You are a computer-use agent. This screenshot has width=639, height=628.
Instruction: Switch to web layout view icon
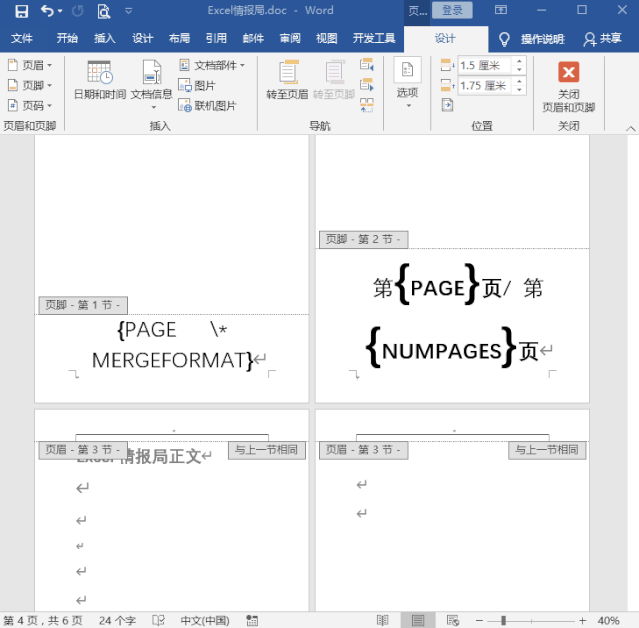click(453, 621)
